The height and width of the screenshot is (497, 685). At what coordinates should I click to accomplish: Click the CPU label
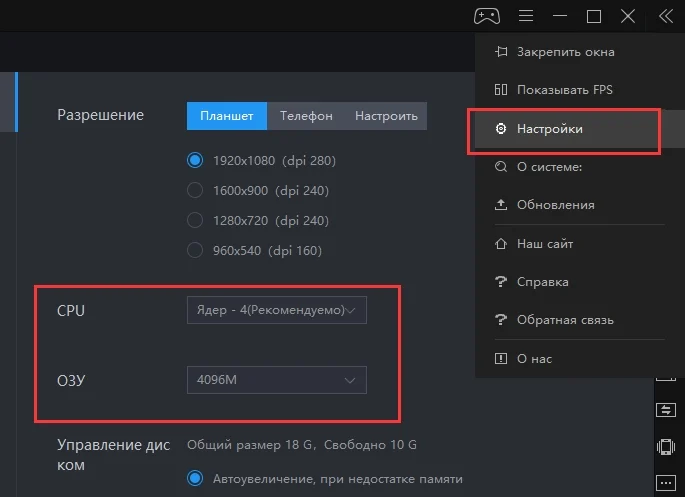(71, 311)
